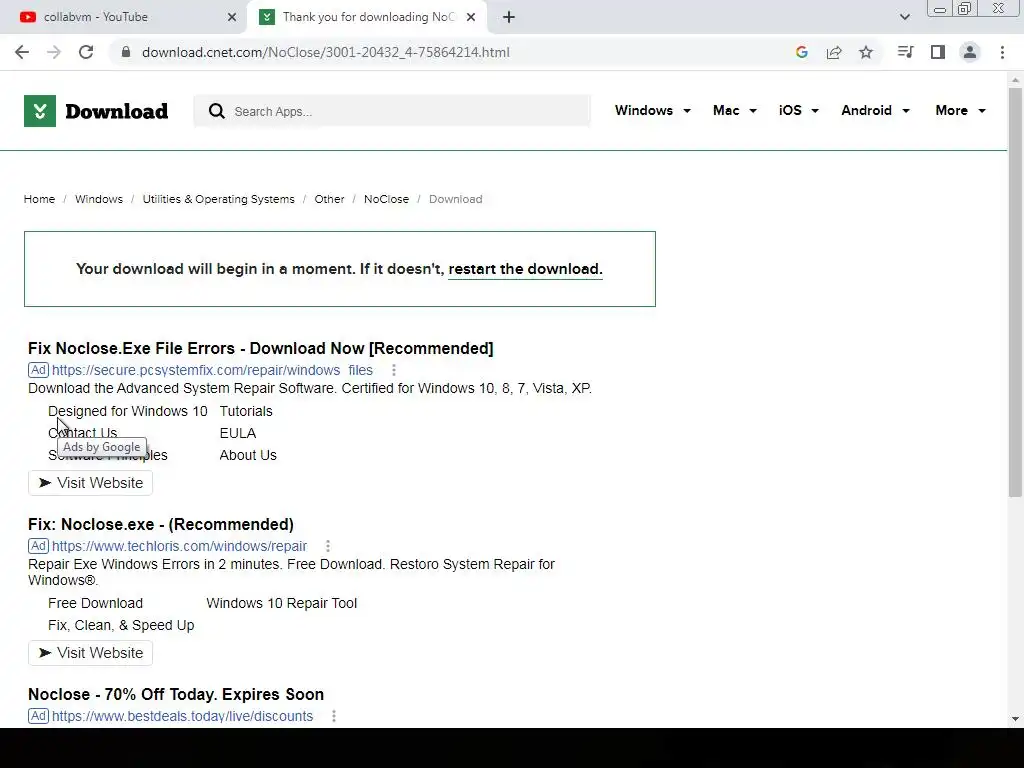Open Fix, Clean, & Speed Up link

click(121, 626)
